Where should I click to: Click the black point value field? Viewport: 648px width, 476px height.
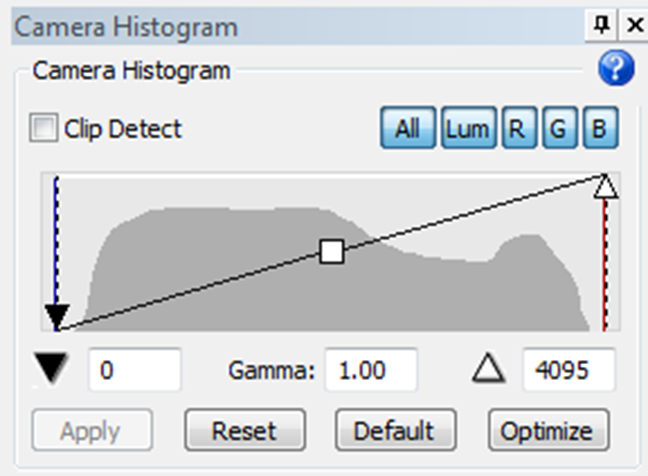point(134,371)
